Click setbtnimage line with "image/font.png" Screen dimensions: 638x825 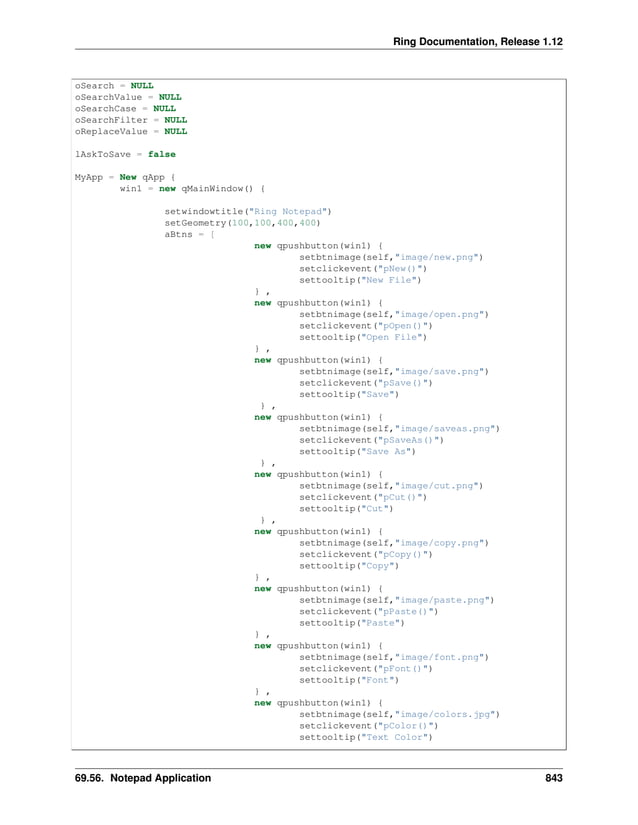(394, 657)
